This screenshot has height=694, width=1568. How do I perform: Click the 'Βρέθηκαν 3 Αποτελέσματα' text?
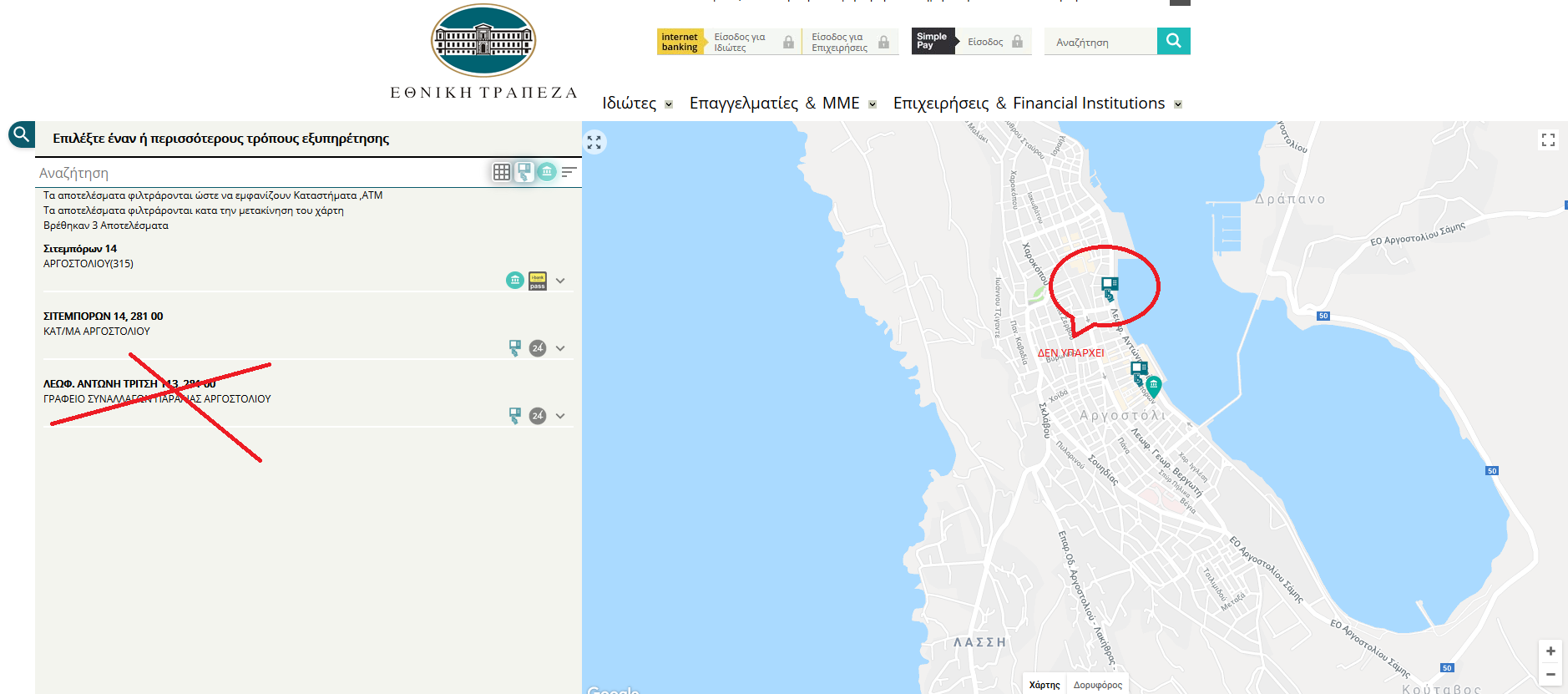[106, 225]
